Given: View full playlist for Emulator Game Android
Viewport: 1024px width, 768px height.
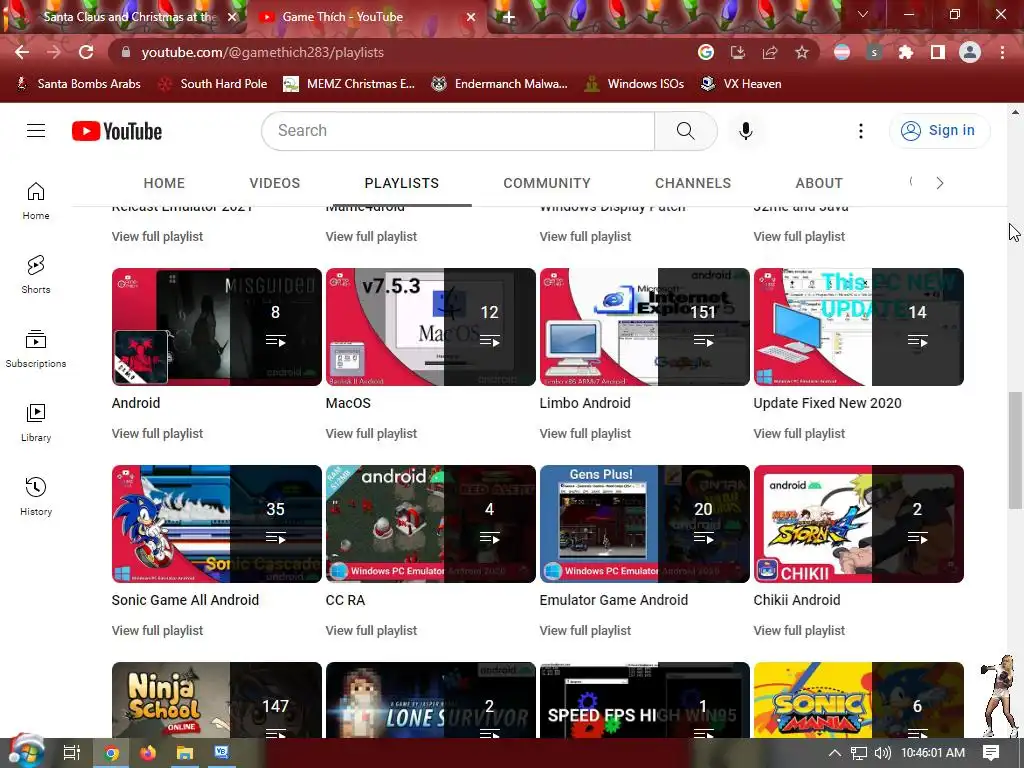Looking at the screenshot, I should (x=585, y=631).
